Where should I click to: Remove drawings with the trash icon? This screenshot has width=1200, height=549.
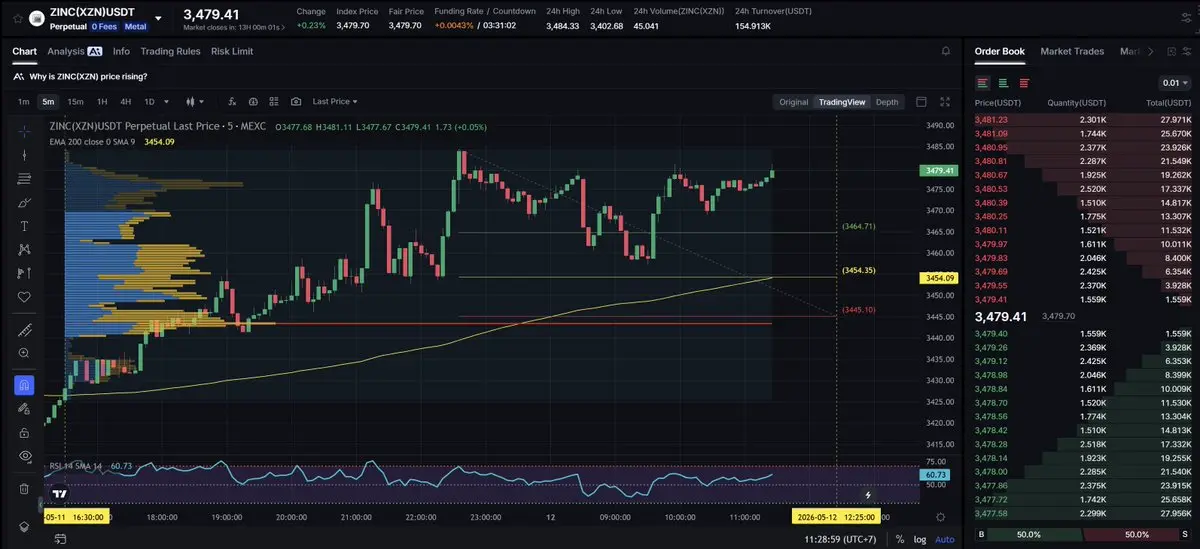tap(24, 489)
